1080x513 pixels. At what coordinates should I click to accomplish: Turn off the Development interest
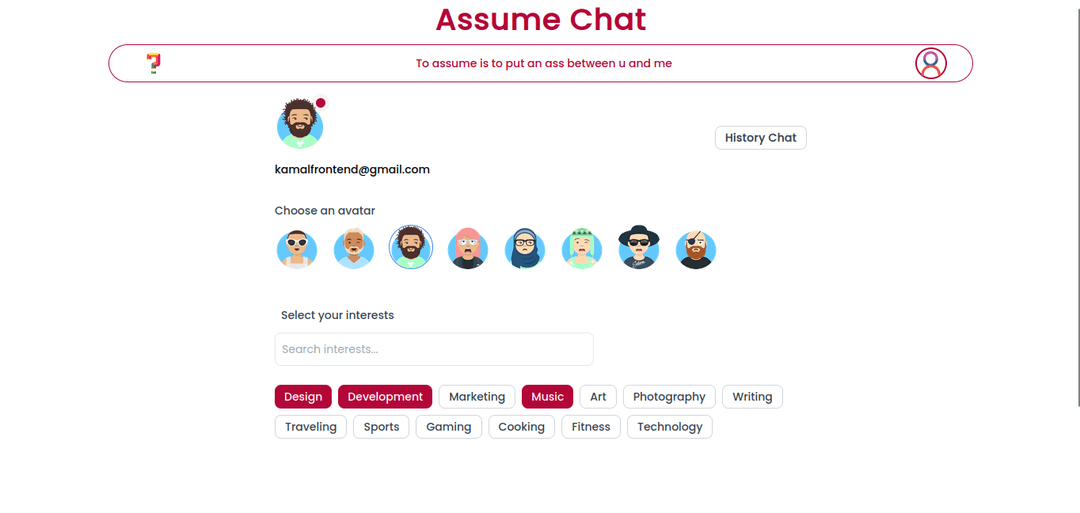pyautogui.click(x=385, y=397)
